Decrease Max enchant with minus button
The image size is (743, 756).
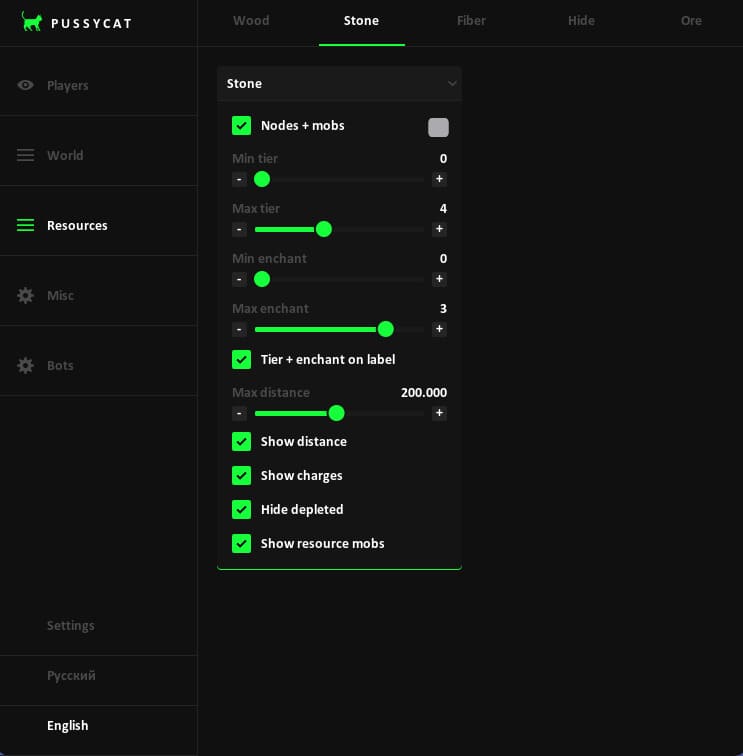(x=239, y=329)
